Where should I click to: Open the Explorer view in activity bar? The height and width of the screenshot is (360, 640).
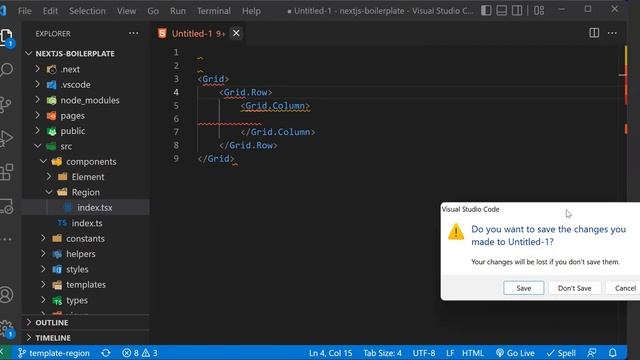[7, 38]
